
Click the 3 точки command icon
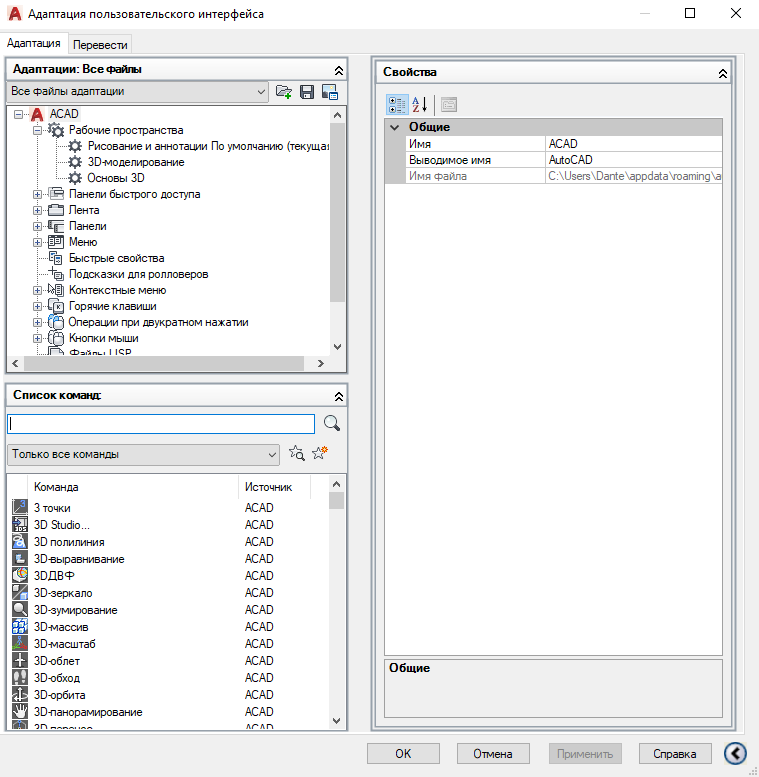coord(20,507)
